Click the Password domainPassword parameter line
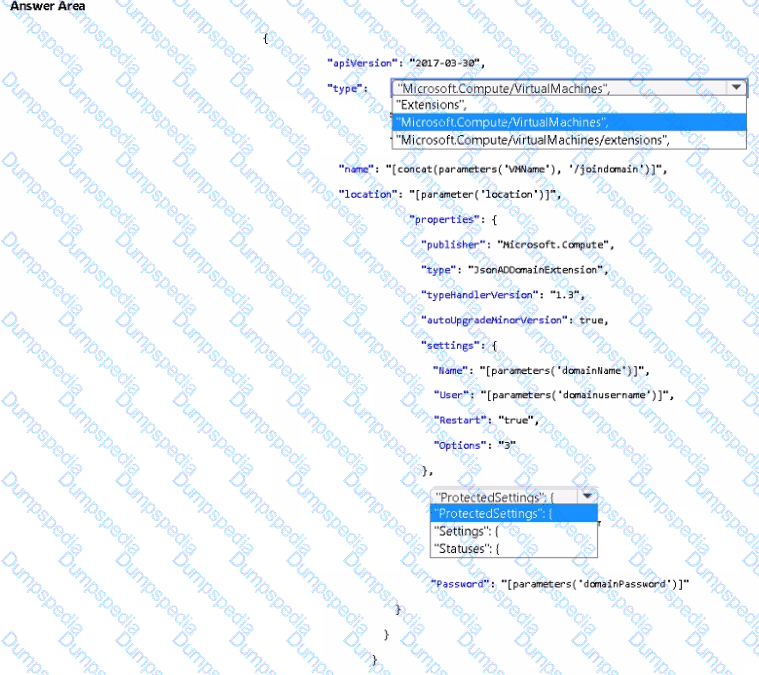This screenshot has width=759, height=675. coord(559,583)
